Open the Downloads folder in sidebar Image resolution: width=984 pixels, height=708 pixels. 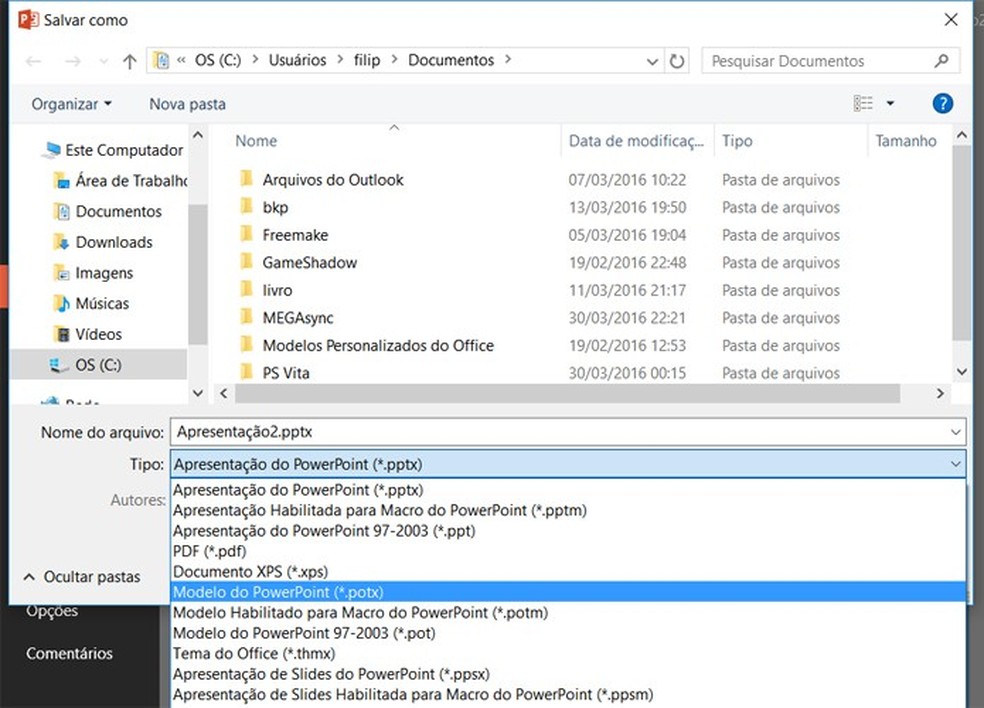click(x=114, y=242)
